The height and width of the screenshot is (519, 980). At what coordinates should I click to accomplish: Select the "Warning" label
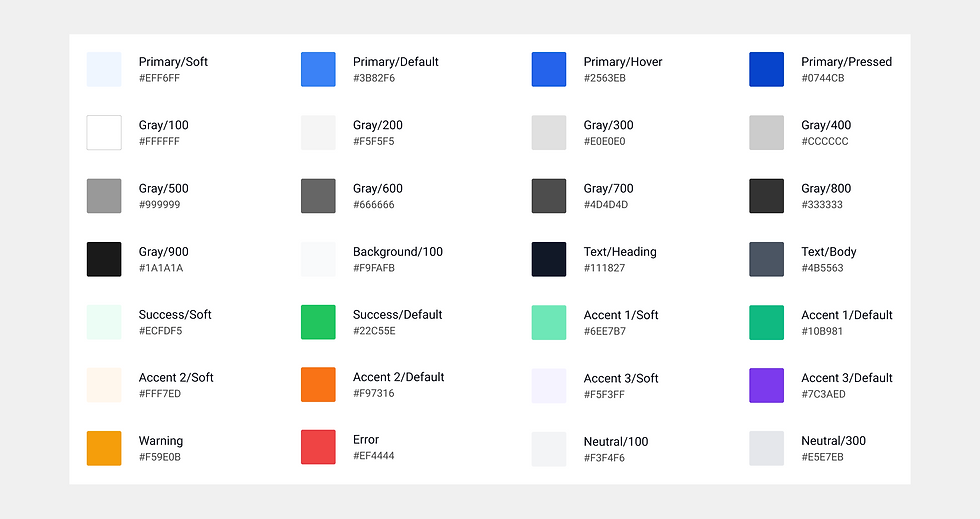(x=161, y=441)
